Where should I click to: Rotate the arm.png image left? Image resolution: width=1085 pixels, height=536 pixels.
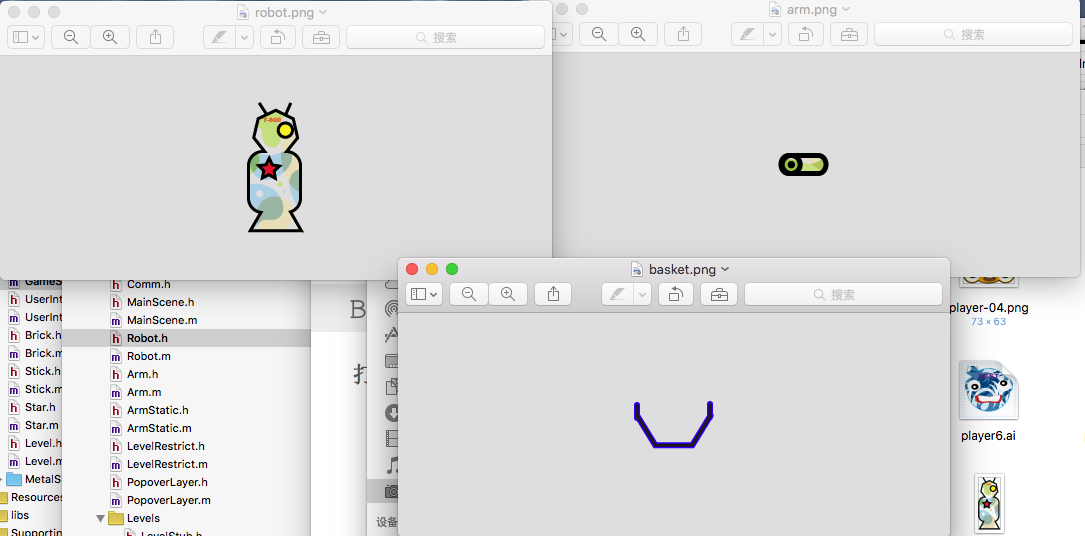pyautogui.click(x=805, y=34)
